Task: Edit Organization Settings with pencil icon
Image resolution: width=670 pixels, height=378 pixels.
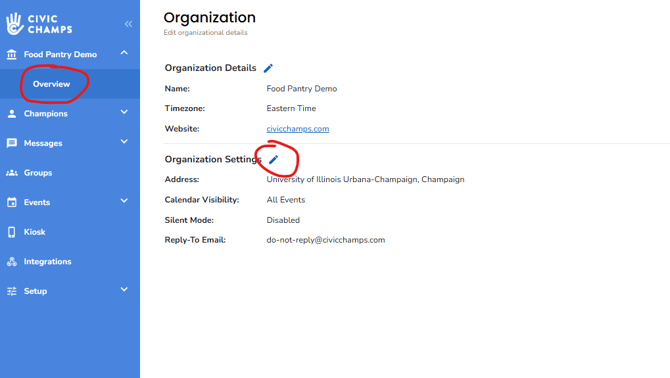Action: (x=273, y=160)
